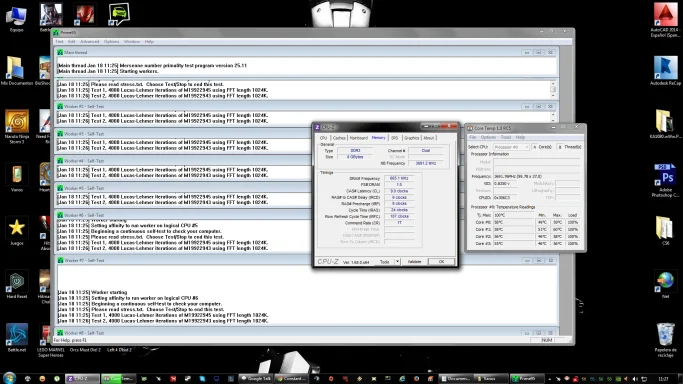Click the CPU-Z title bar Z icon
Screen dimensions: 683x384
(317, 127)
